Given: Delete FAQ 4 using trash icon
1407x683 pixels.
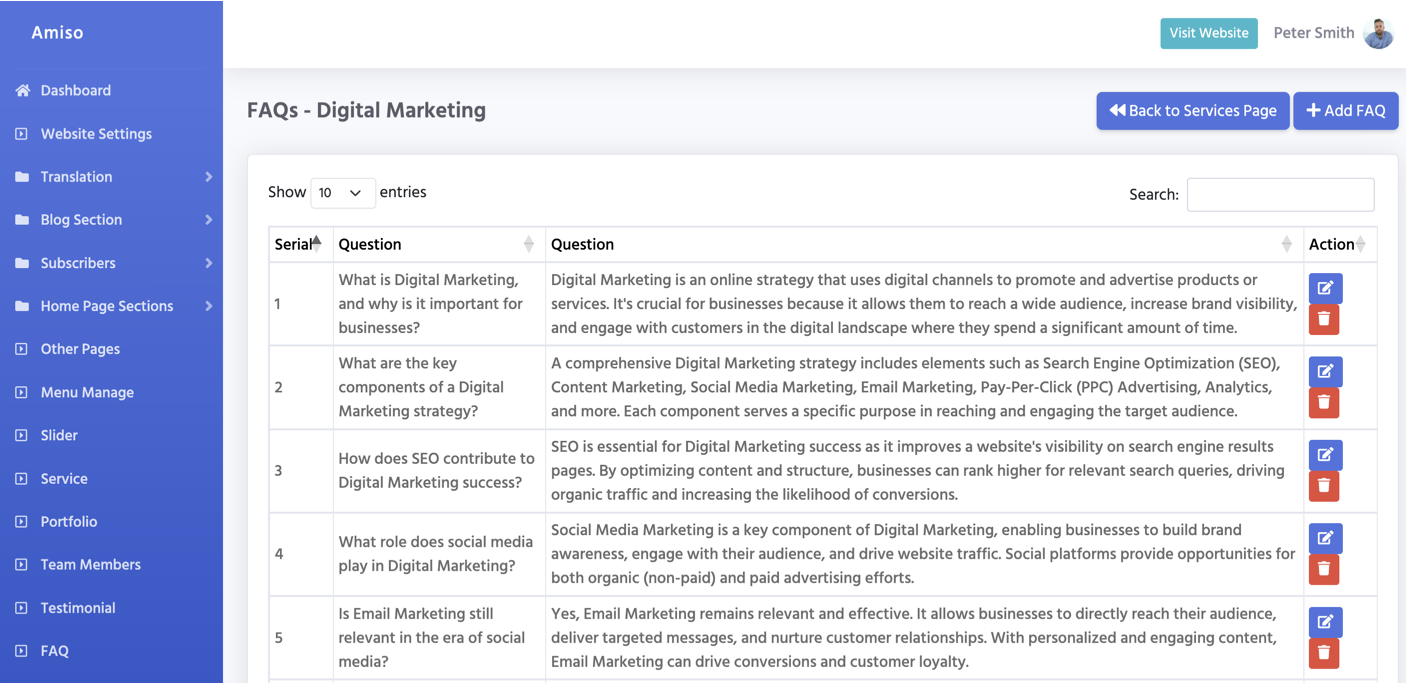Looking at the screenshot, I should (x=1324, y=569).
